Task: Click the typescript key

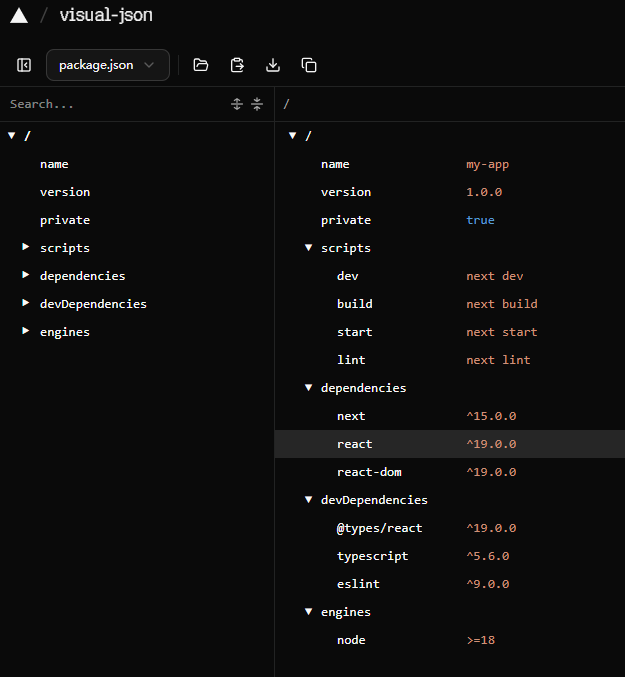Action: [372, 556]
